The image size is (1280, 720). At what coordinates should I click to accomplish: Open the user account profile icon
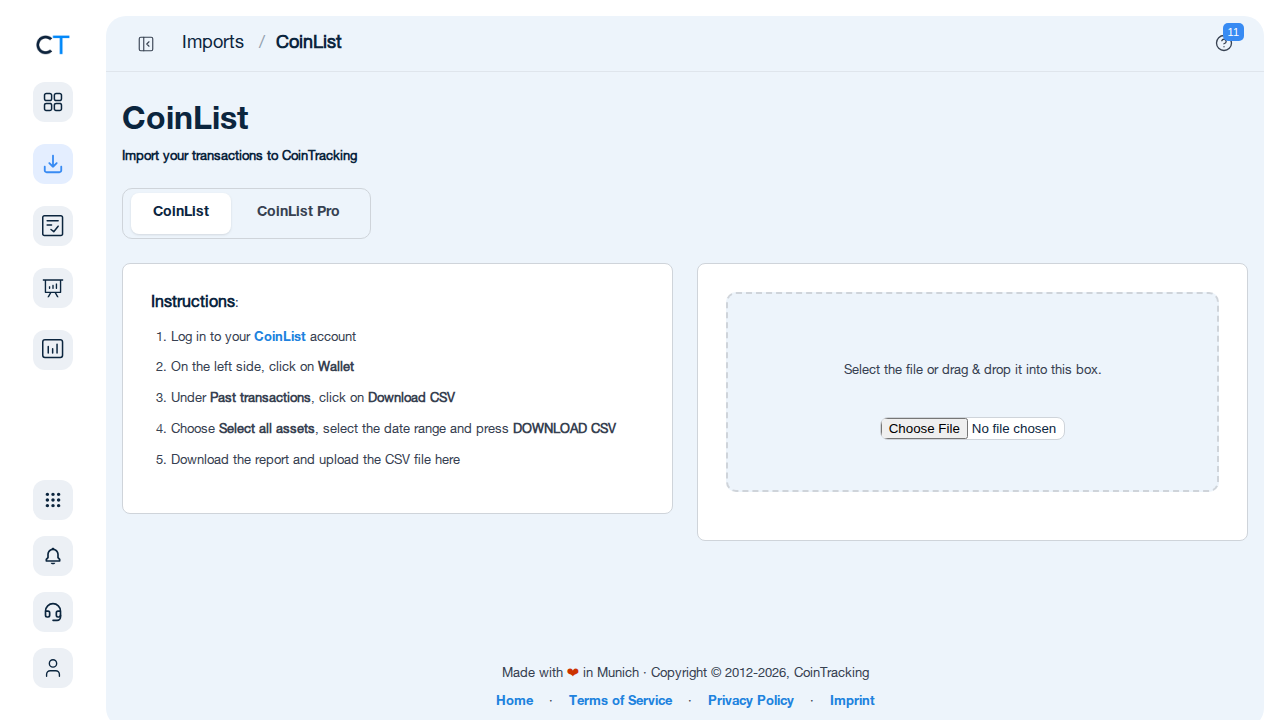[53, 668]
